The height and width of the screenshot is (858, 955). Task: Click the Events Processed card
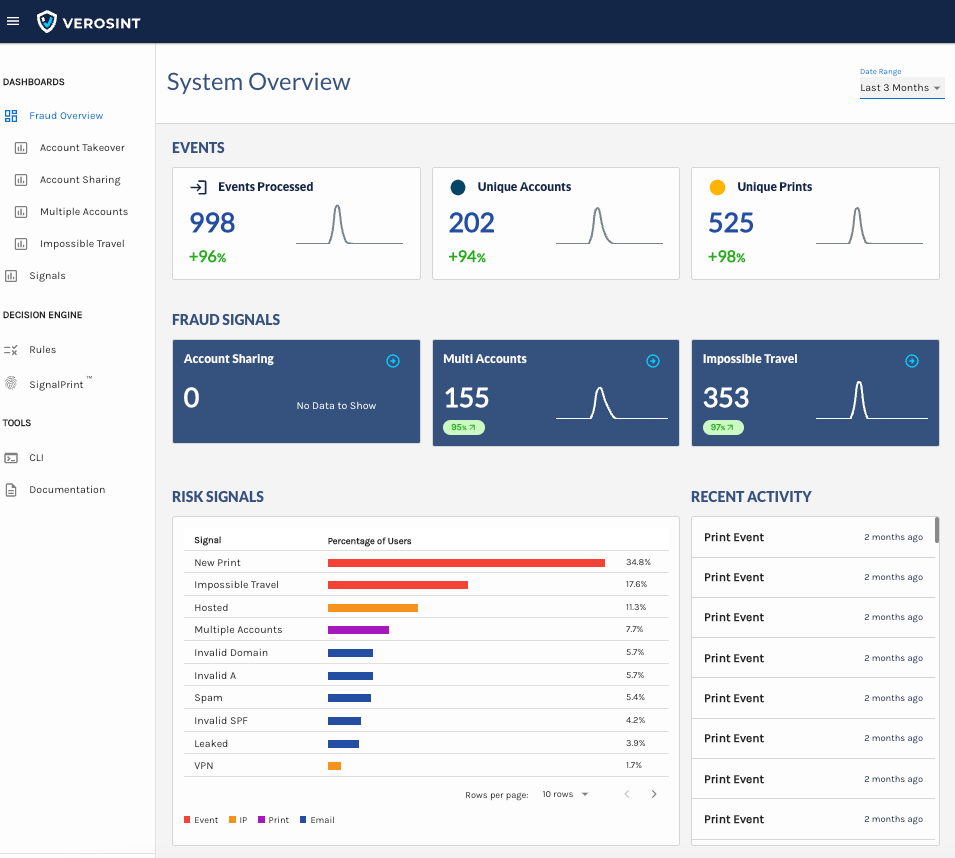click(x=296, y=223)
